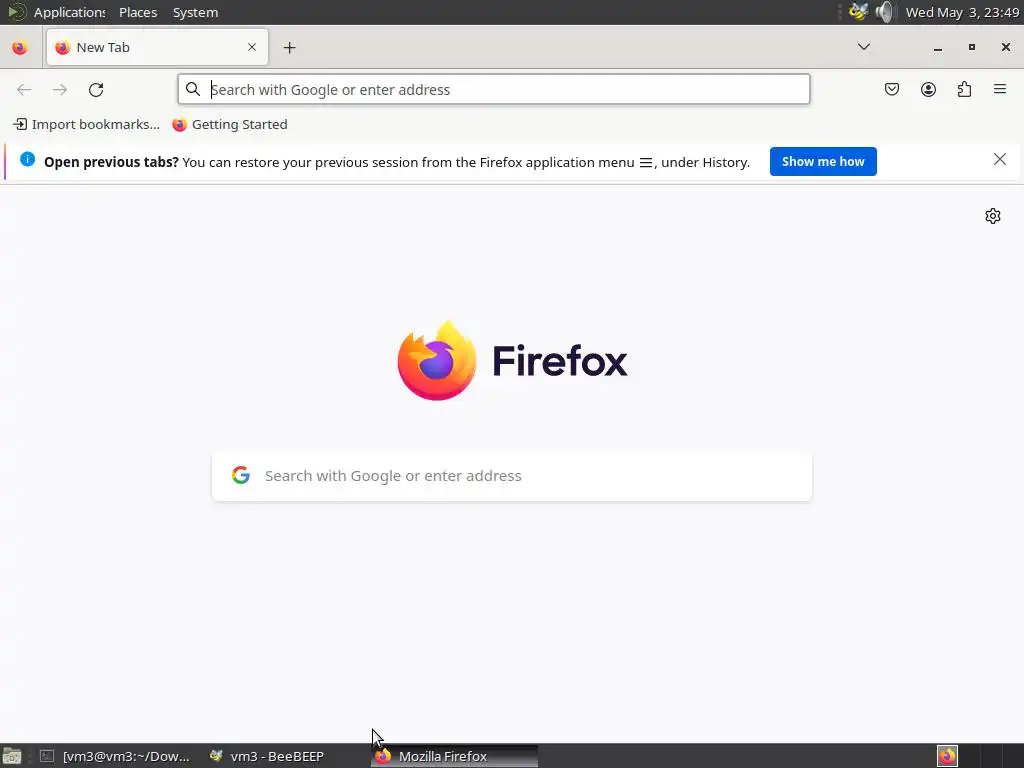Open the System menu

(195, 12)
